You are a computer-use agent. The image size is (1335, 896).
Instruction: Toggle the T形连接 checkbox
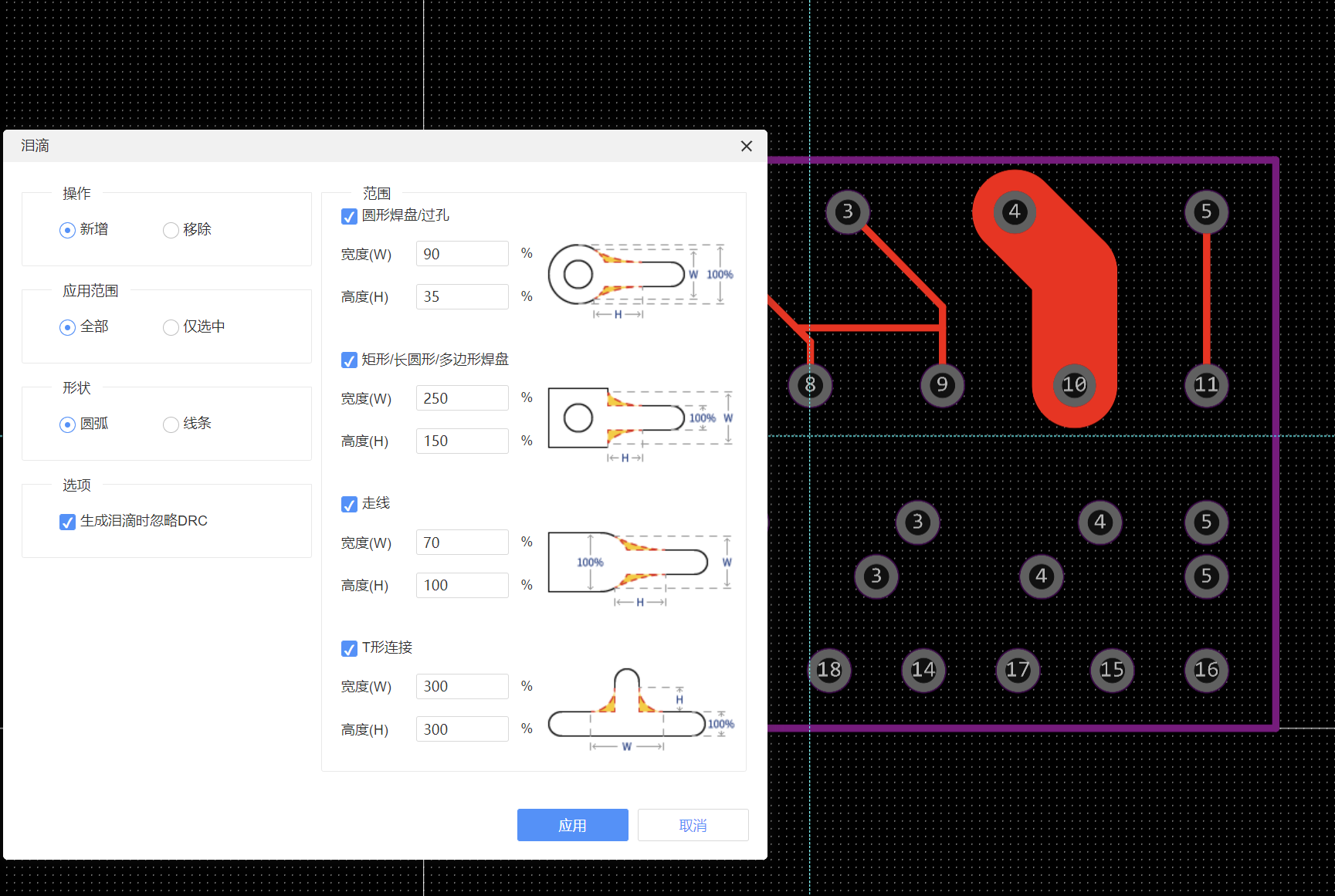point(349,648)
